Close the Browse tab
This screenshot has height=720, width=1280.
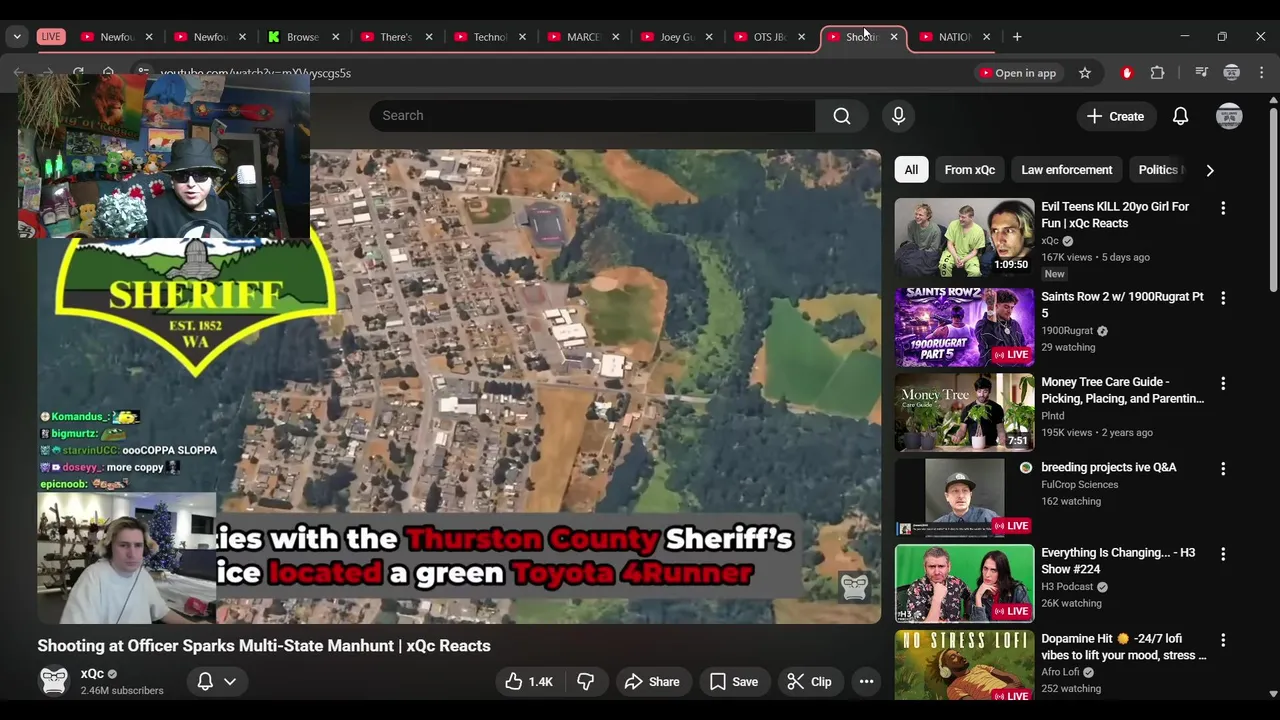[x=335, y=37]
